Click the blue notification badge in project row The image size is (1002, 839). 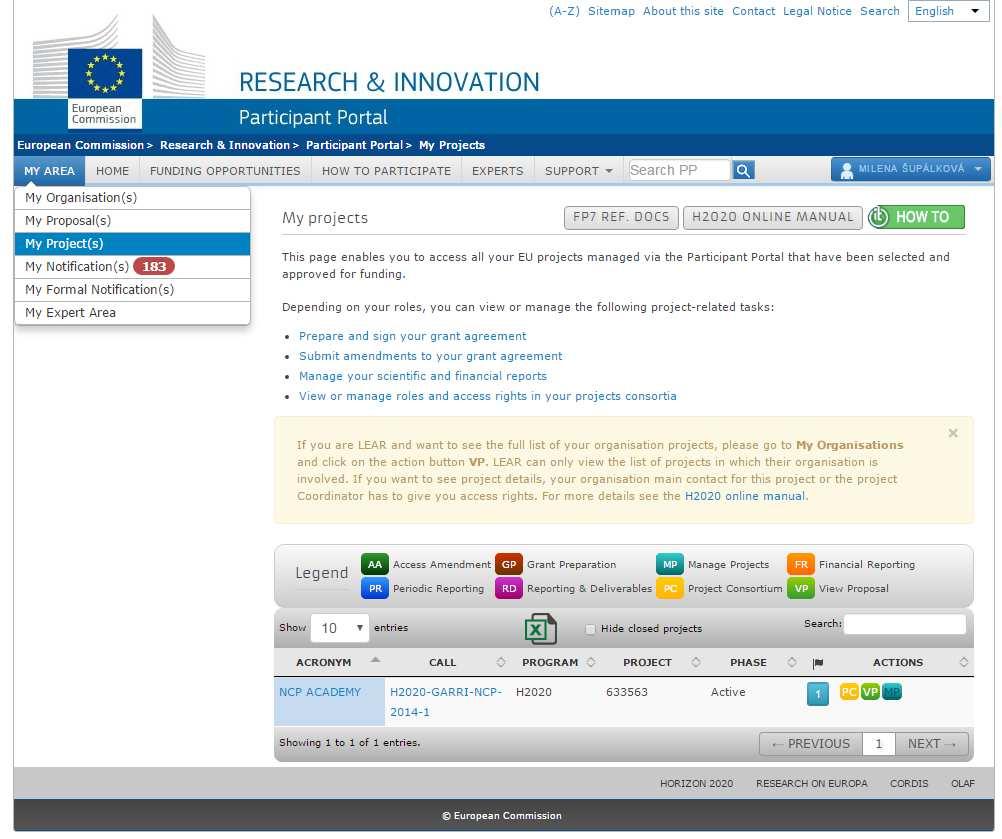(817, 694)
